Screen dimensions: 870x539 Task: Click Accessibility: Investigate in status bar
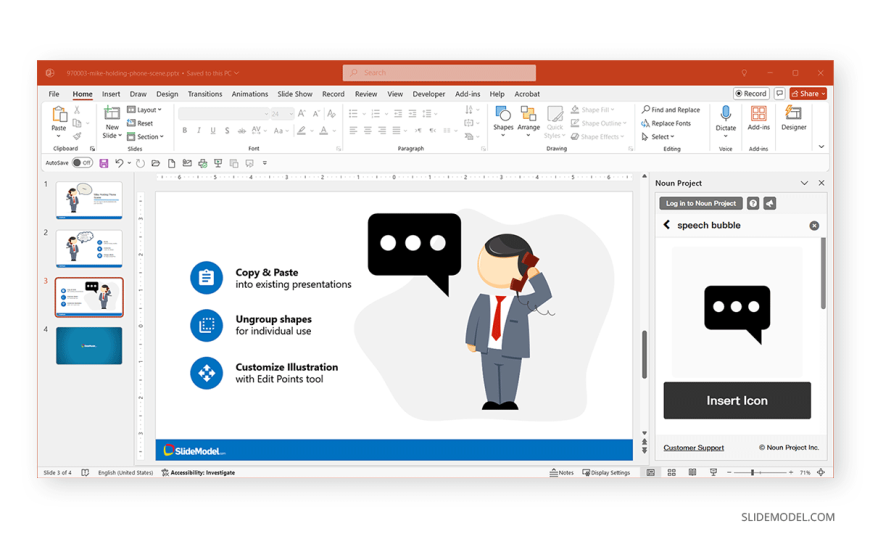[198, 472]
